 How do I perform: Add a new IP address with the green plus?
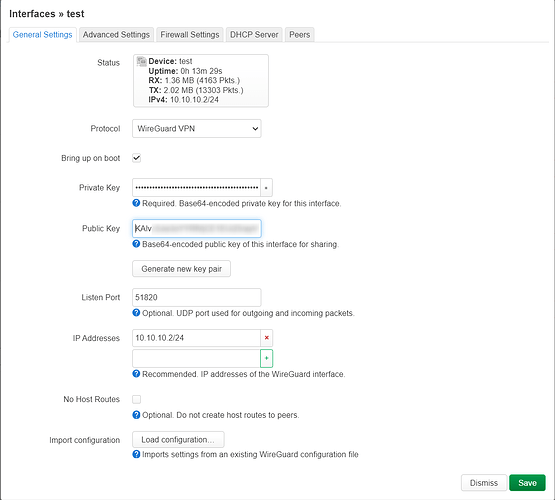pyautogui.click(x=267, y=358)
